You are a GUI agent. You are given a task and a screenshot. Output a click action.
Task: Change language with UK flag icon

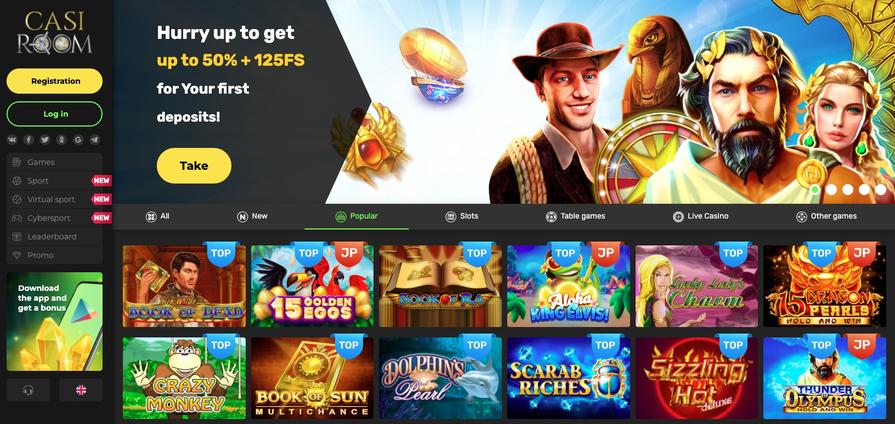[81, 390]
